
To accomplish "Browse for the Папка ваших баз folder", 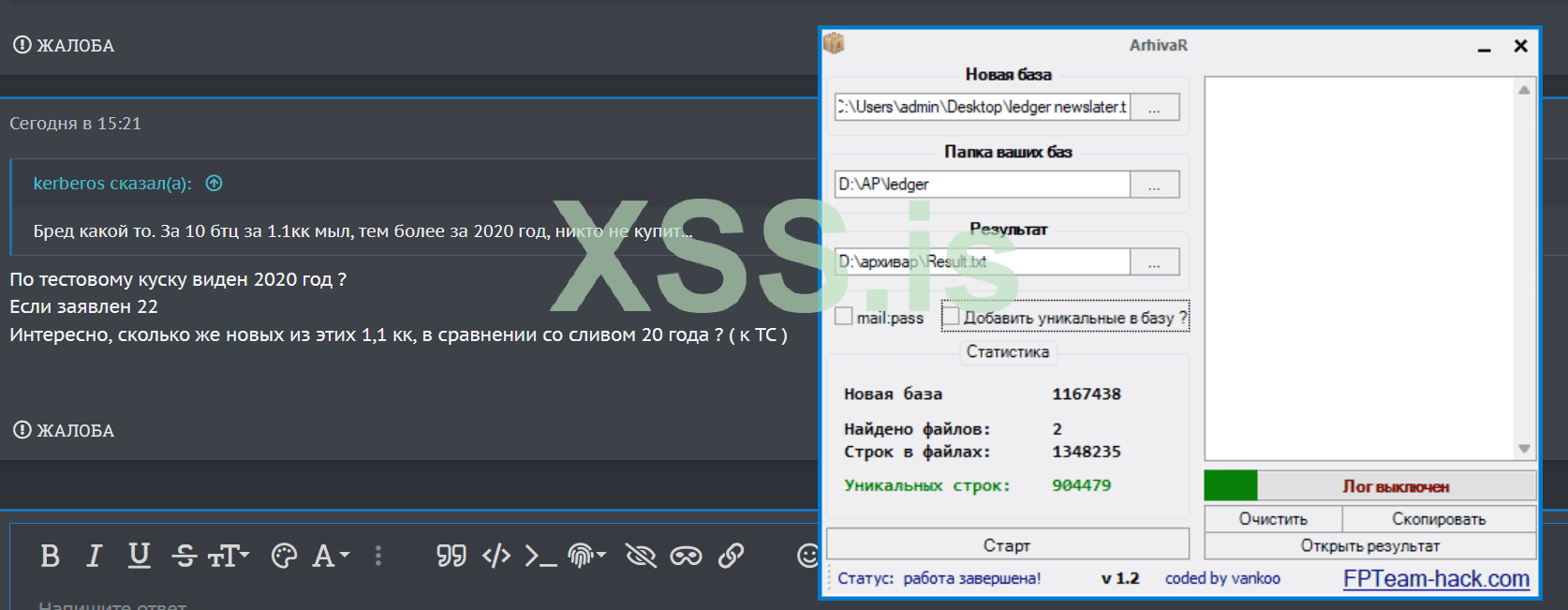I will 1154,185.
